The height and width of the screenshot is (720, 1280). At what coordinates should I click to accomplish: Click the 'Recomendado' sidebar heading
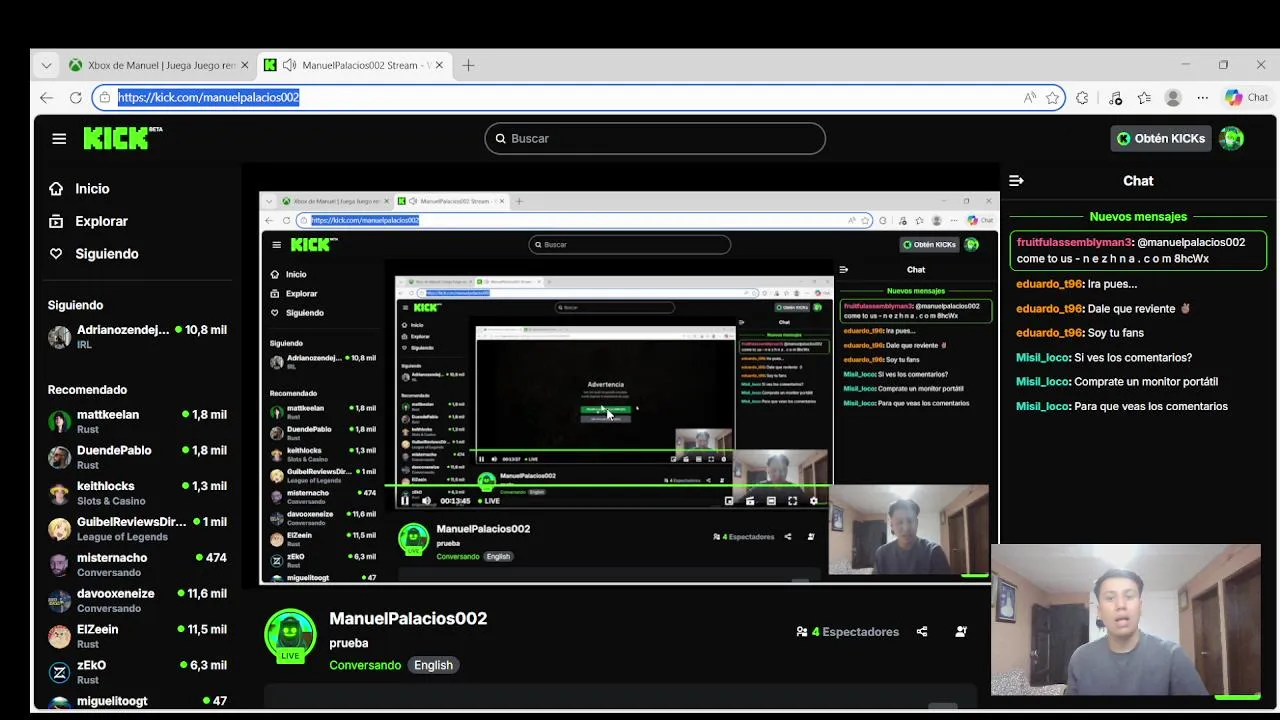pyautogui.click(x=87, y=390)
